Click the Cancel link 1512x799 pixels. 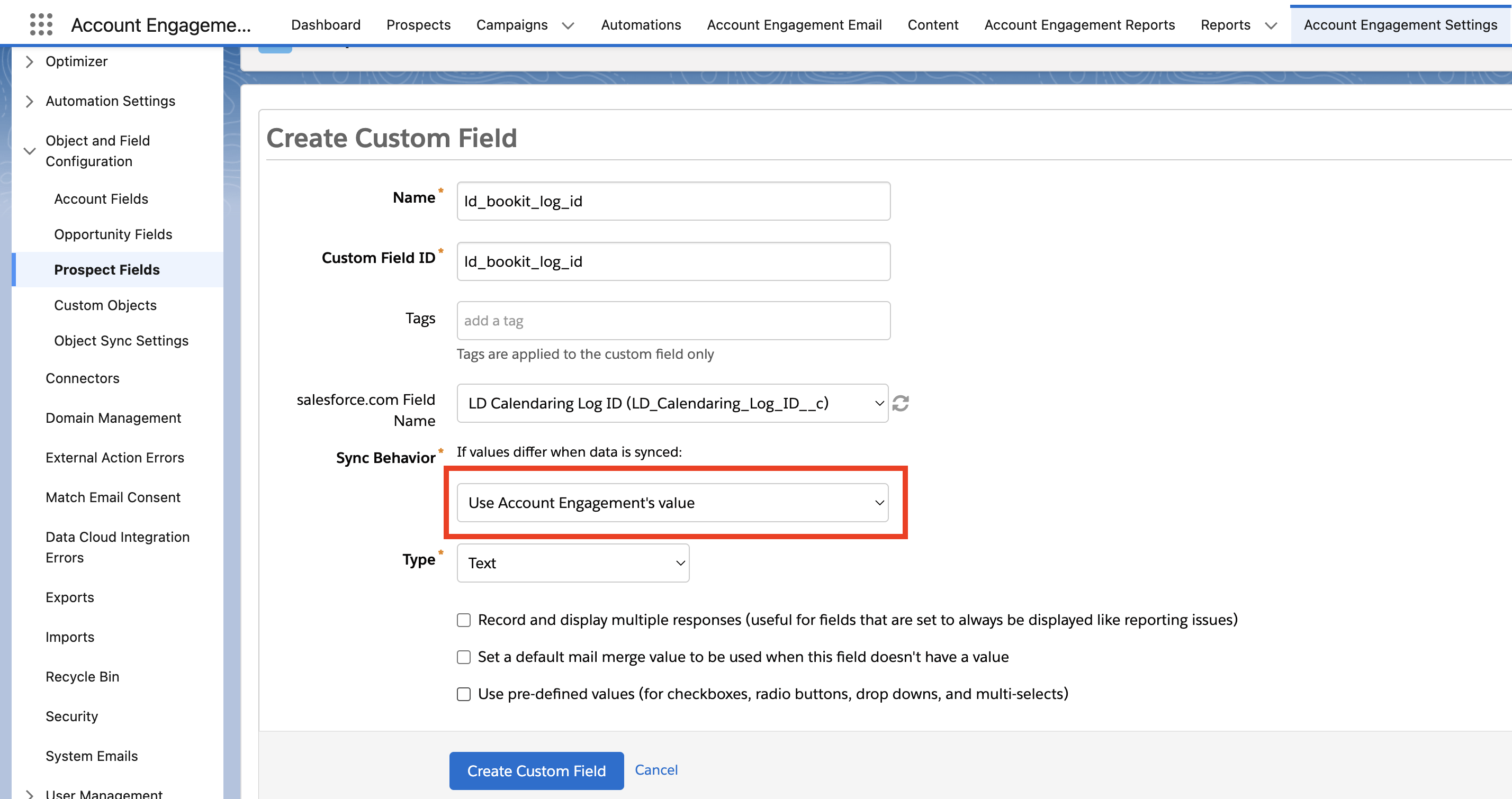tap(655, 770)
